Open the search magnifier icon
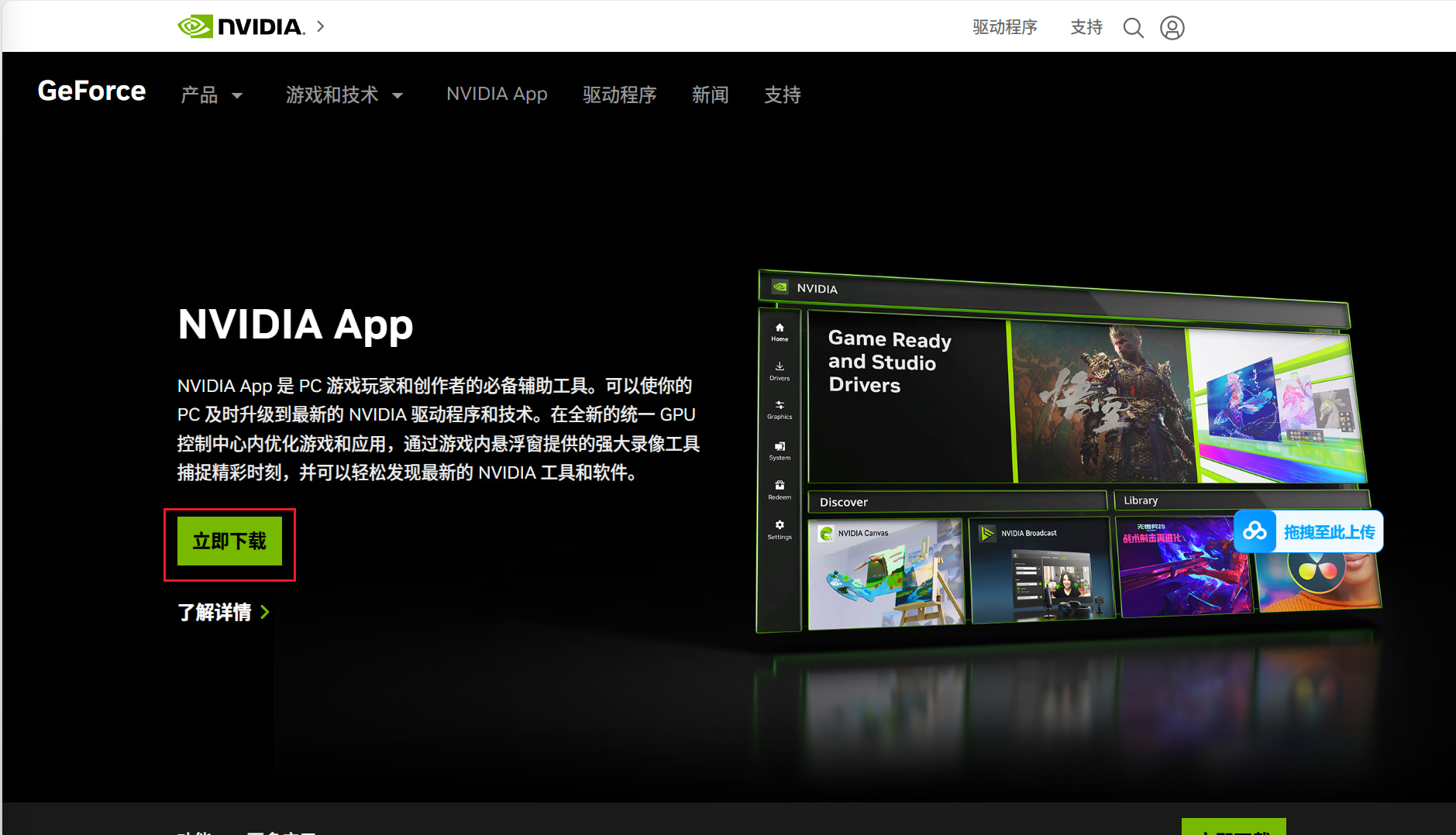This screenshot has height=835, width=1456. [1133, 28]
